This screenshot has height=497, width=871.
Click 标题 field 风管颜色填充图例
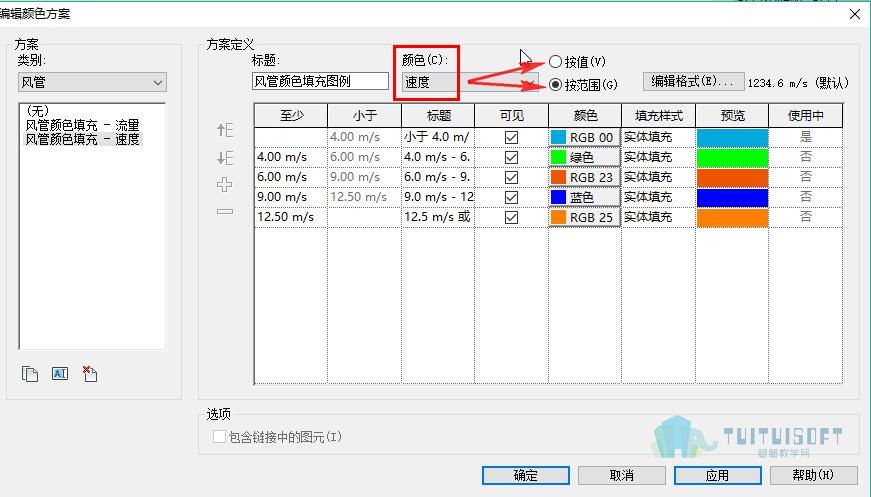coord(320,81)
